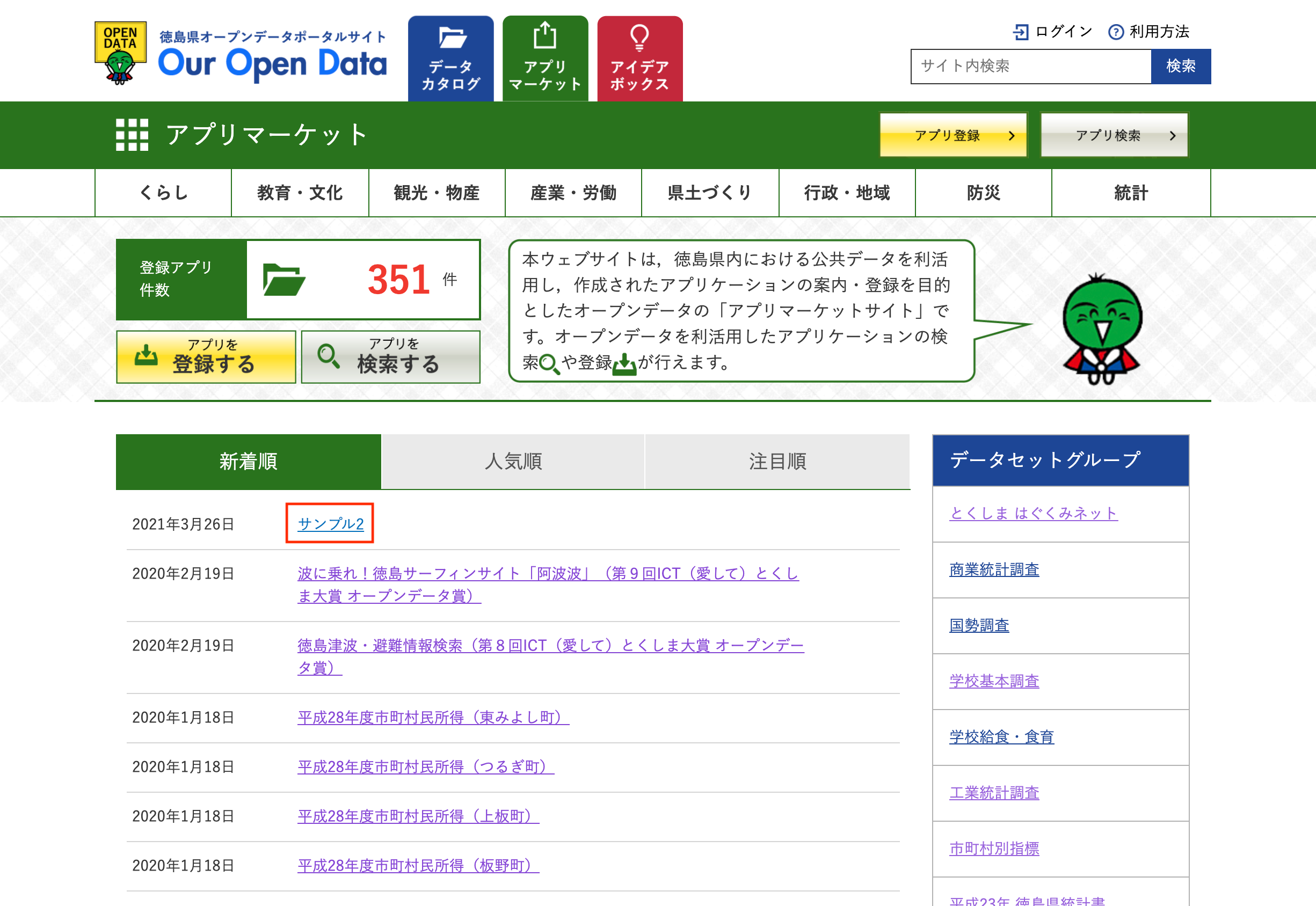Open the 波に乗れ！徳島サーフィンサイト link
Viewport: 1316px width, 906px height.
[x=548, y=584]
